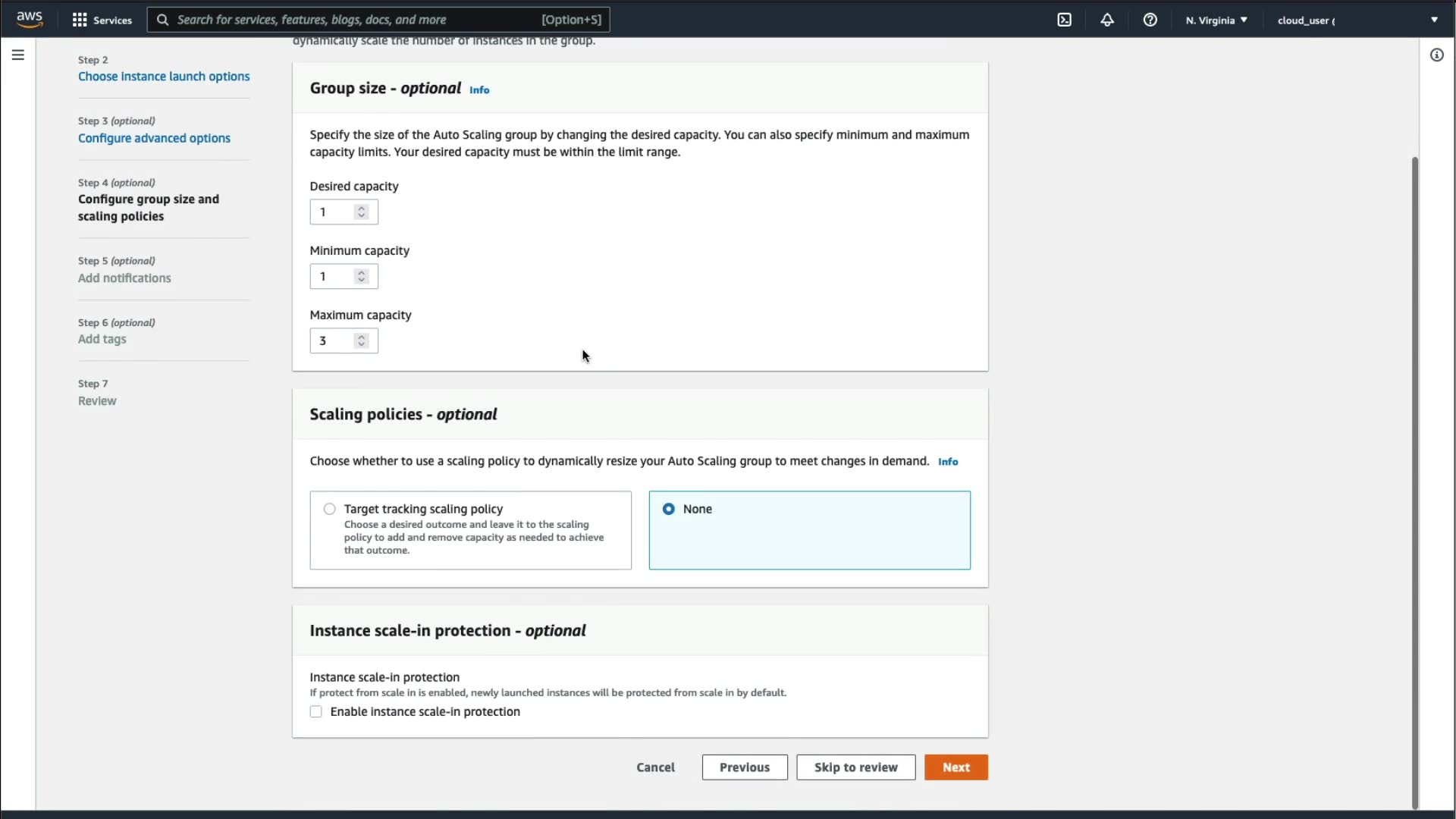
Task: Select Target tracking scaling policy radio
Action: (329, 509)
